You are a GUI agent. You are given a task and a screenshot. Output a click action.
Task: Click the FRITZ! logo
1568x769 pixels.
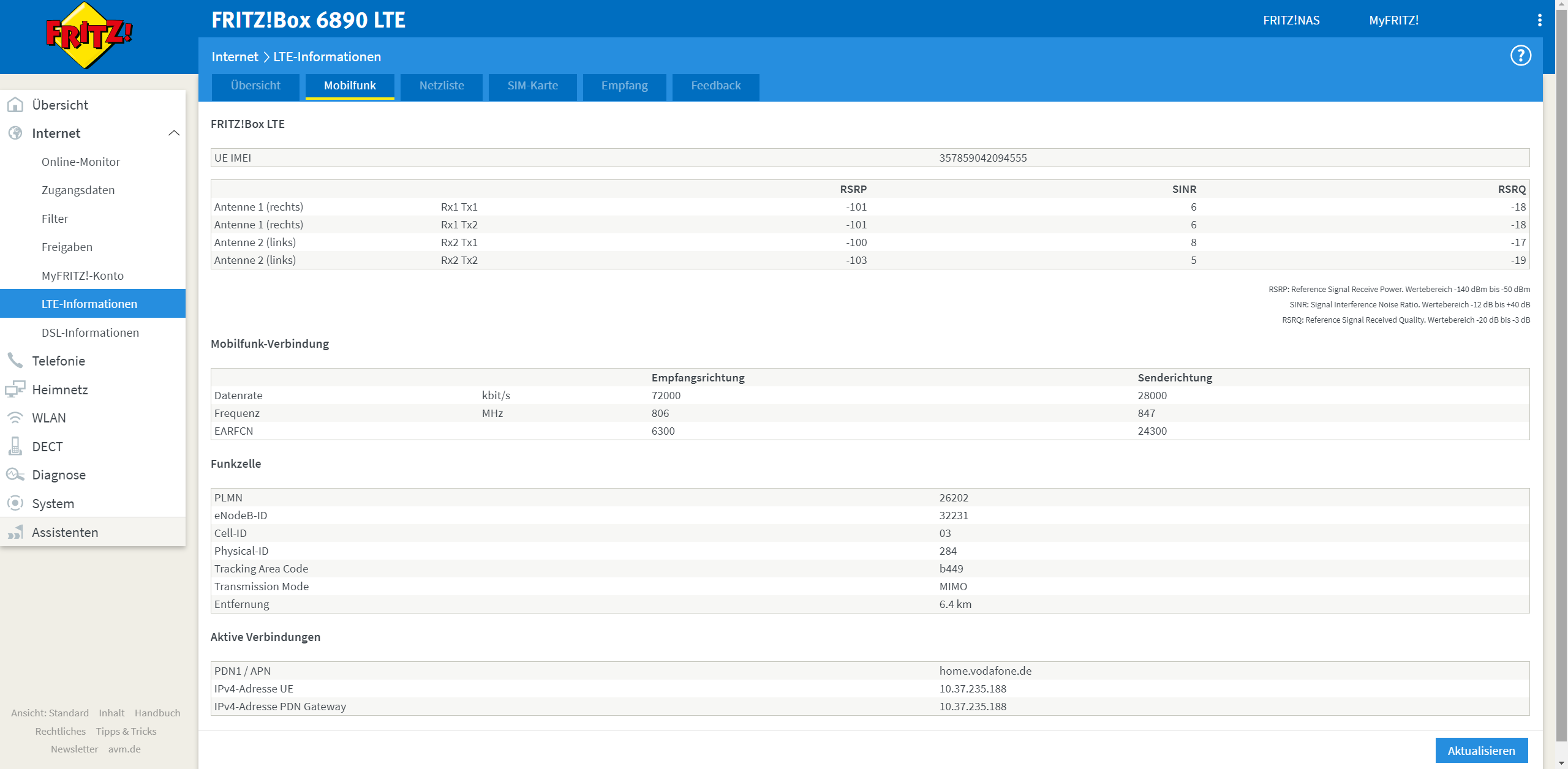[89, 35]
